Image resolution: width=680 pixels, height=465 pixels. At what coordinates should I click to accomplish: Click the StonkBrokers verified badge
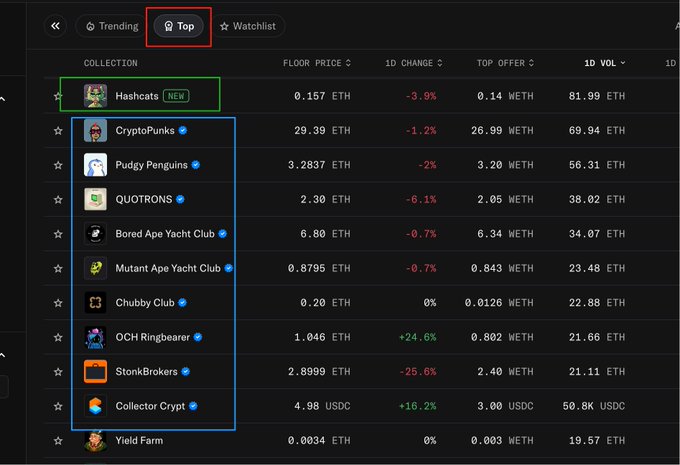(185, 372)
